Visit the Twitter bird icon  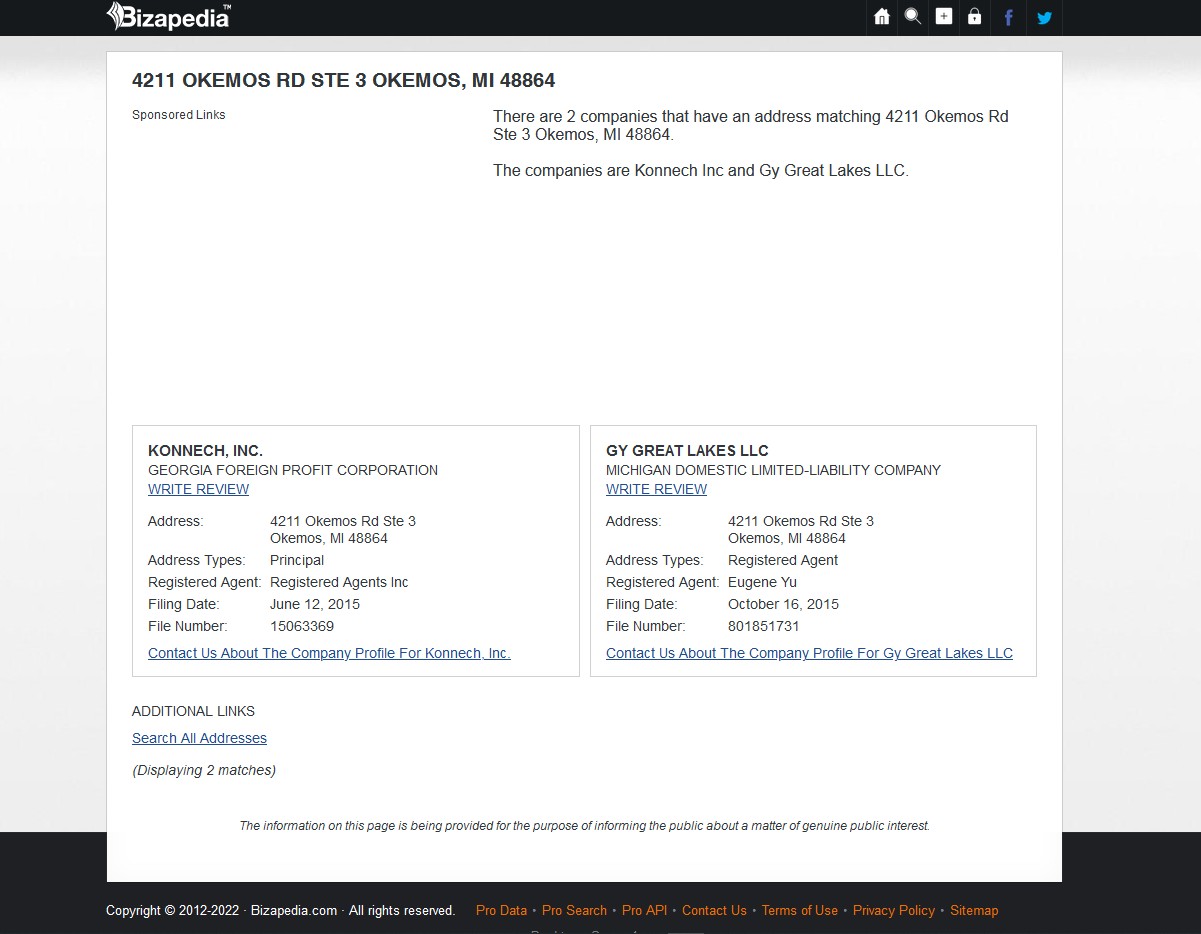[1044, 18]
